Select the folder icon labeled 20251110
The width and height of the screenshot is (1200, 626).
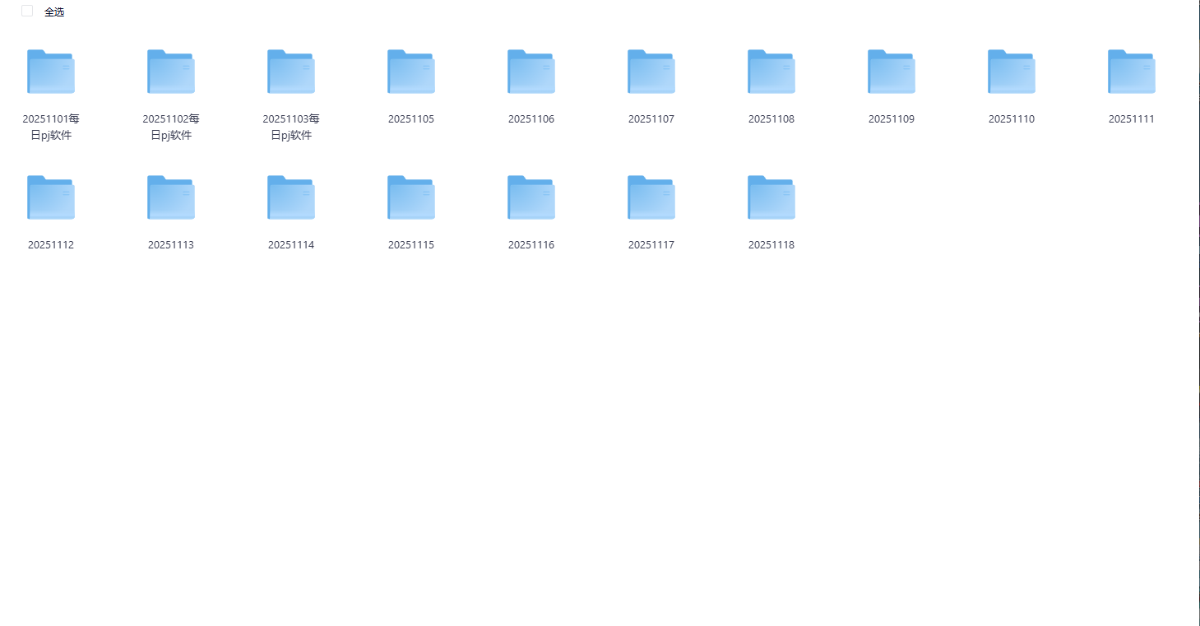tap(1011, 72)
